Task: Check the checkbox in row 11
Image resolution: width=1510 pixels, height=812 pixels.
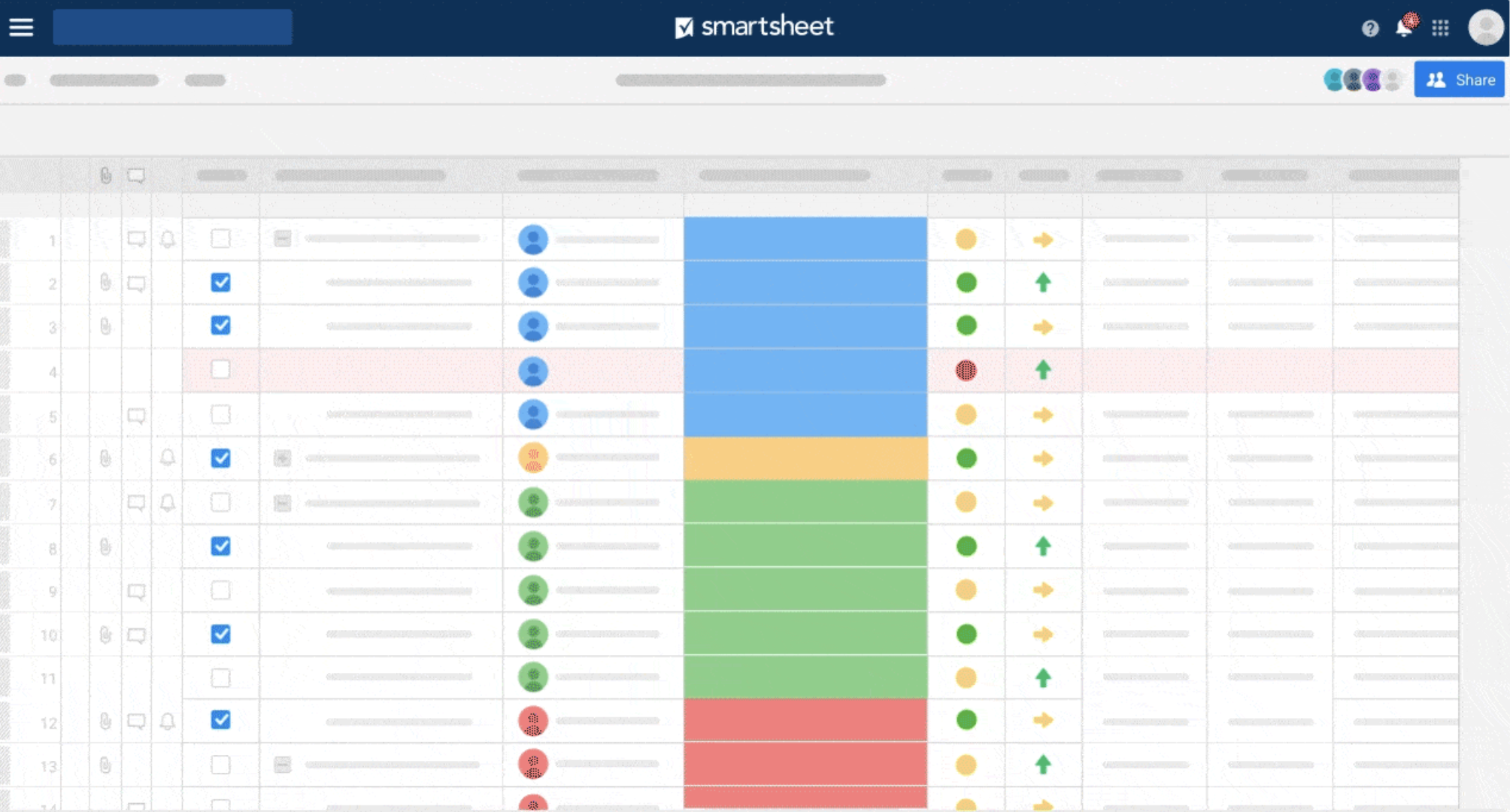Action: 220,678
